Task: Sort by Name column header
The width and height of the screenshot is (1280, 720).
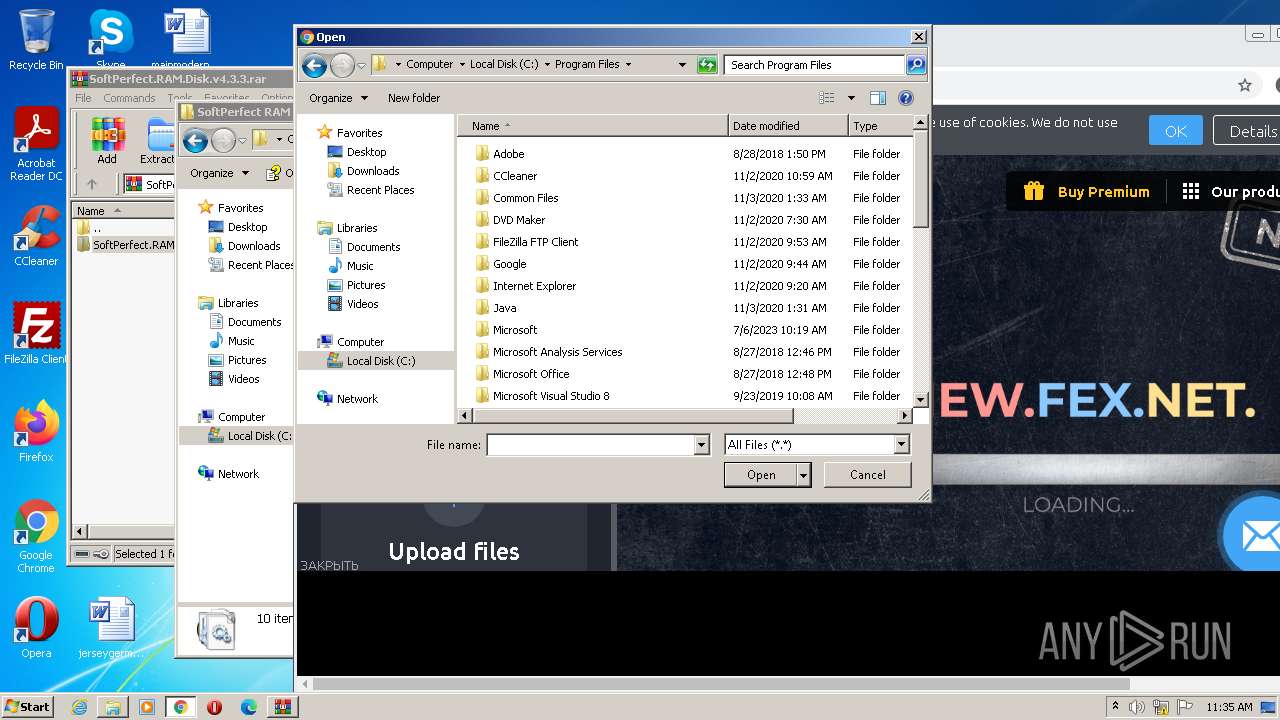Action: (593, 126)
